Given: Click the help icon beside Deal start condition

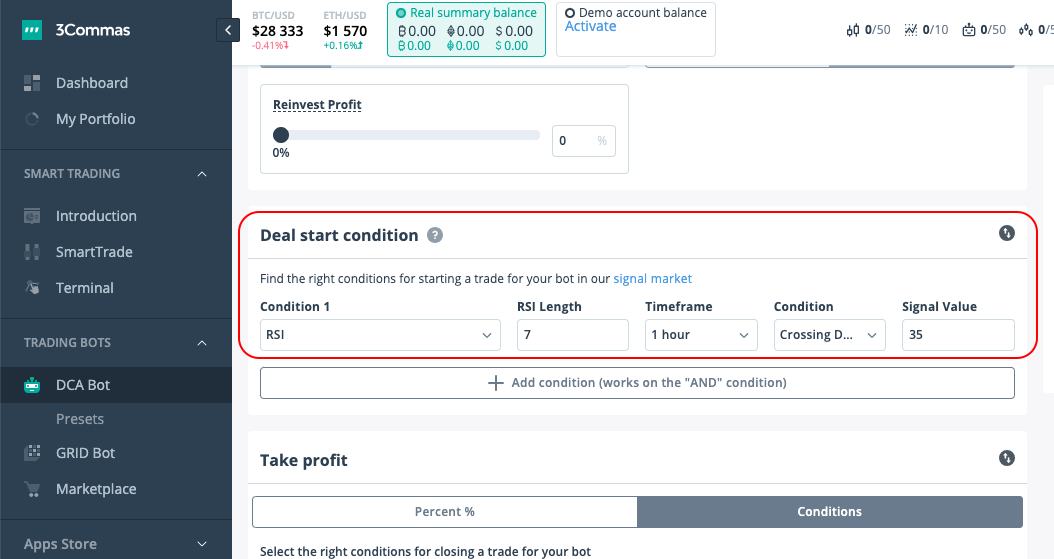Looking at the screenshot, I should [x=435, y=236].
